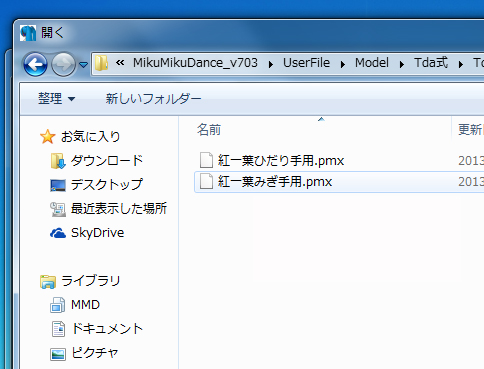Click file icon of 紅一葉ひだり手用.pmx
Viewport: 484px width, 369px height.
206,160
